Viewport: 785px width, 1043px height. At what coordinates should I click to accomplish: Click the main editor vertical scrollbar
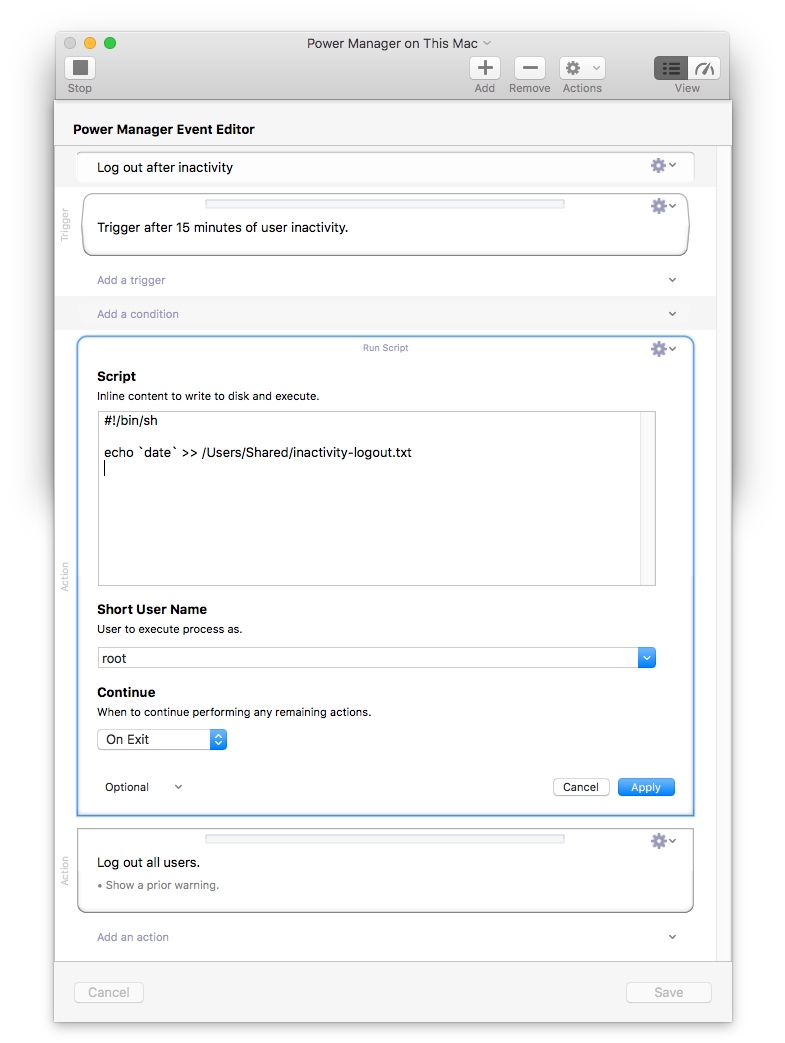pos(724,553)
